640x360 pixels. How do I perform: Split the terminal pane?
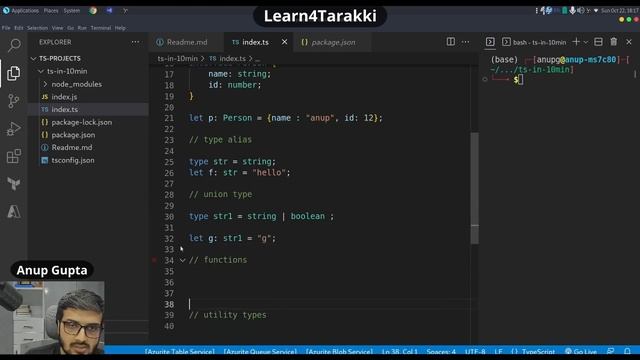(598, 42)
